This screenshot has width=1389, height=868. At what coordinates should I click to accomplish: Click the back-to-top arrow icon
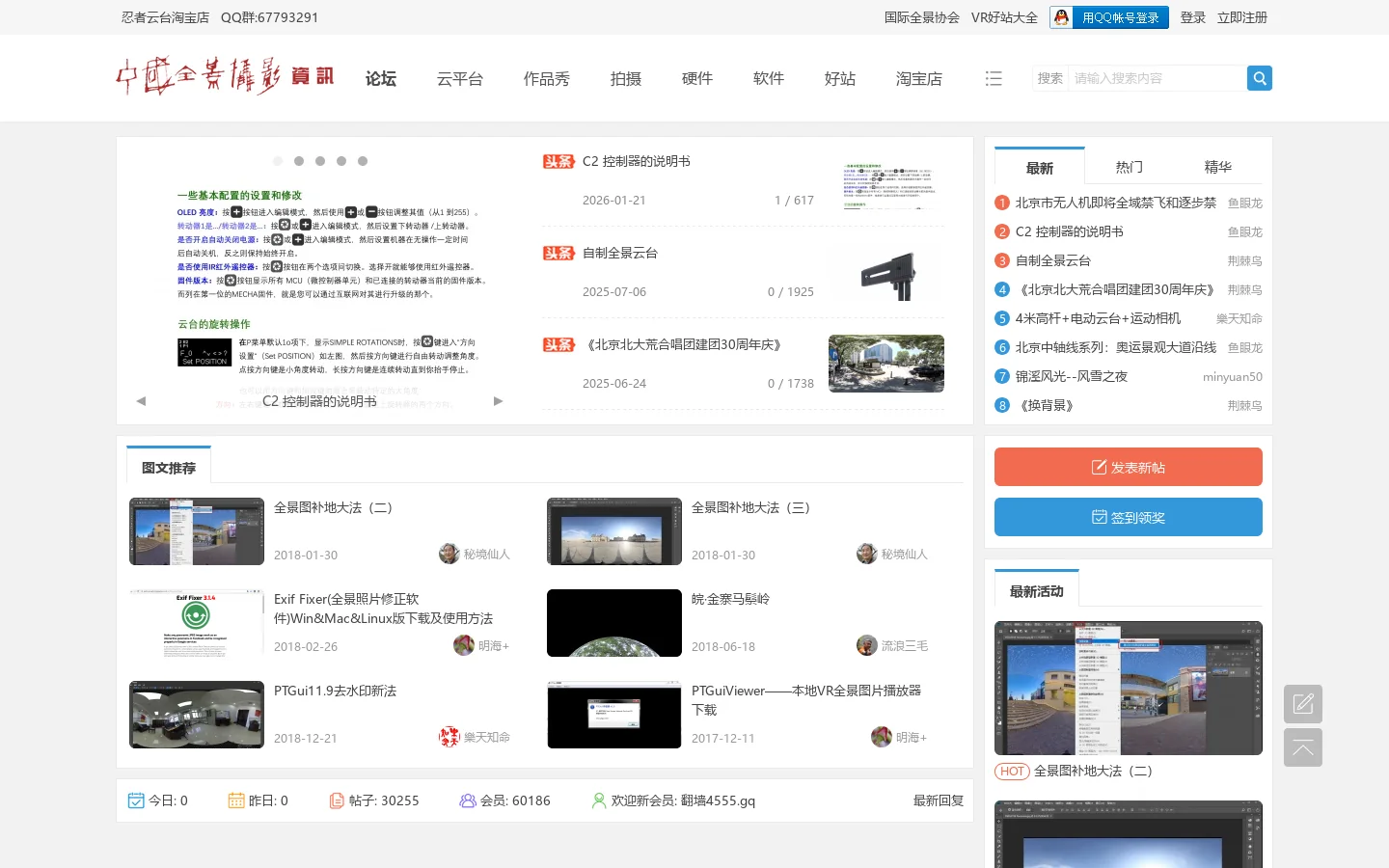coord(1303,747)
